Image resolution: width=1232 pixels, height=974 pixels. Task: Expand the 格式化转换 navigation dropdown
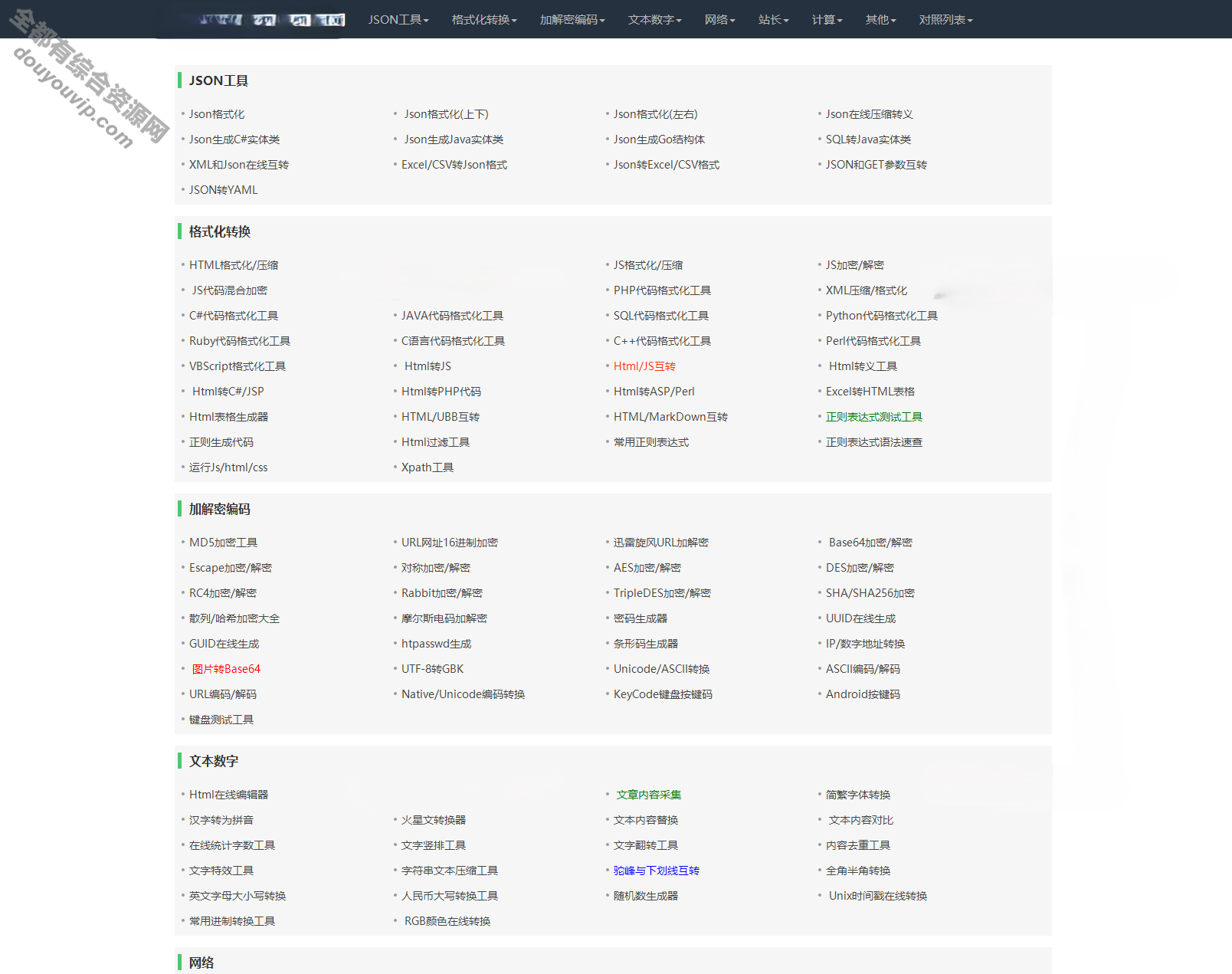pyautogui.click(x=484, y=20)
